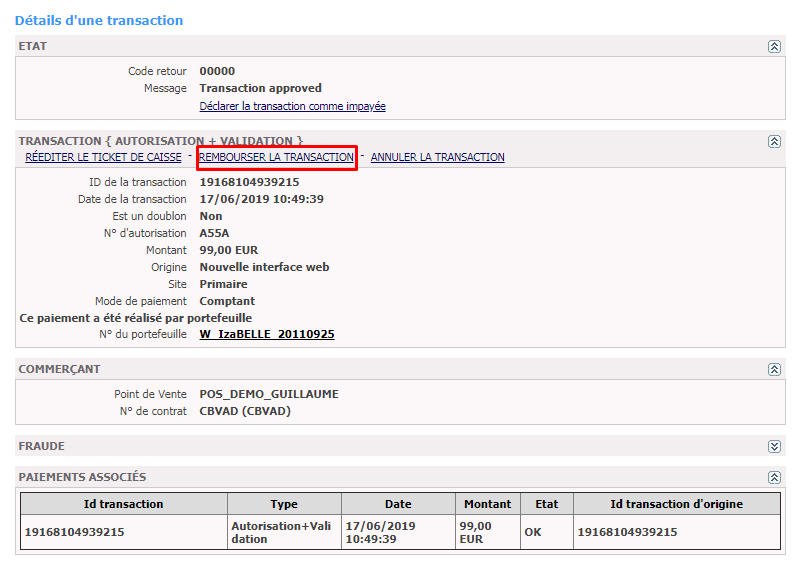Click the Id transaction column header
The image size is (803, 581).
(x=123, y=504)
